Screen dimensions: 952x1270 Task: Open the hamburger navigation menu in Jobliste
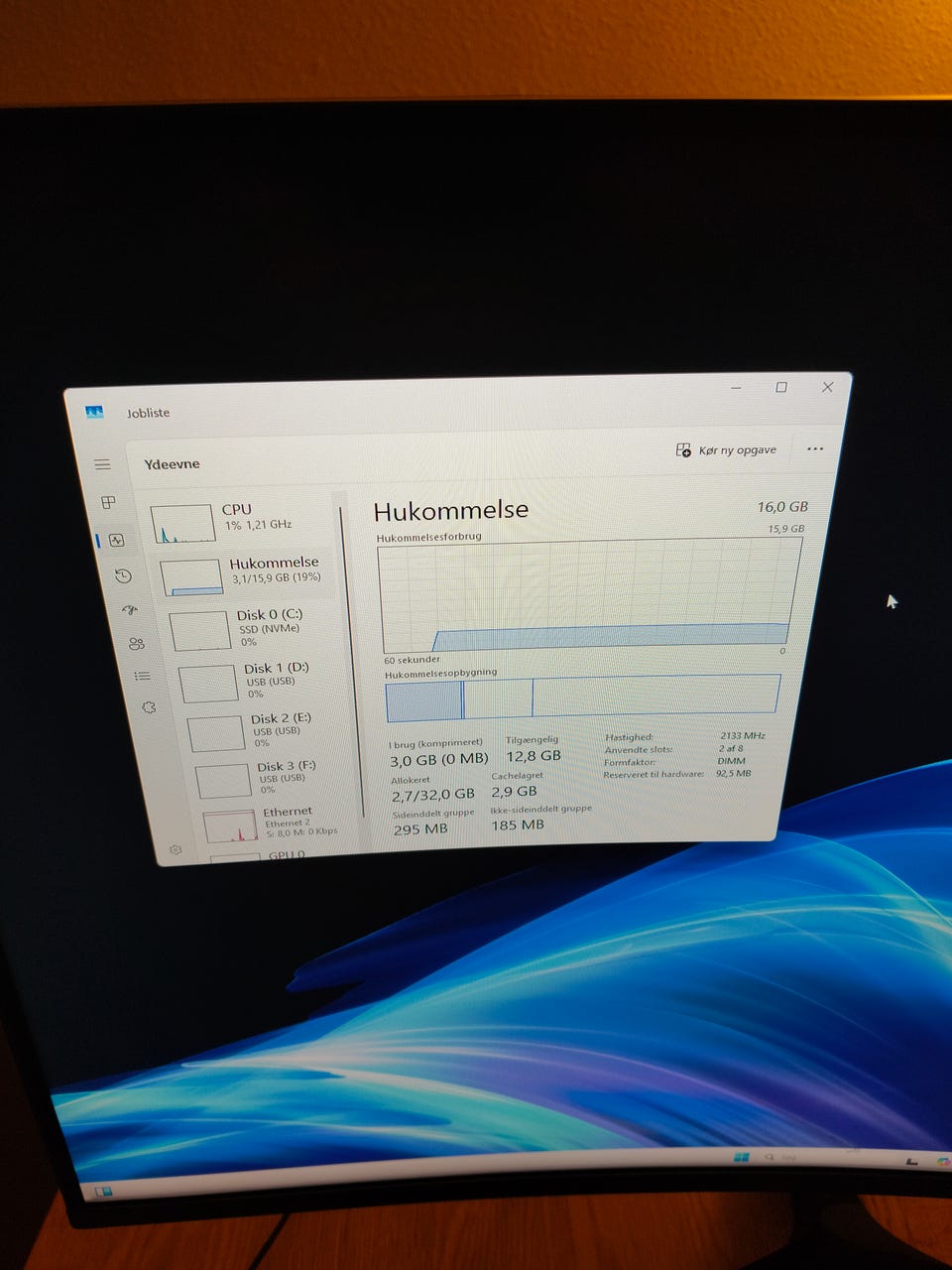coord(102,464)
